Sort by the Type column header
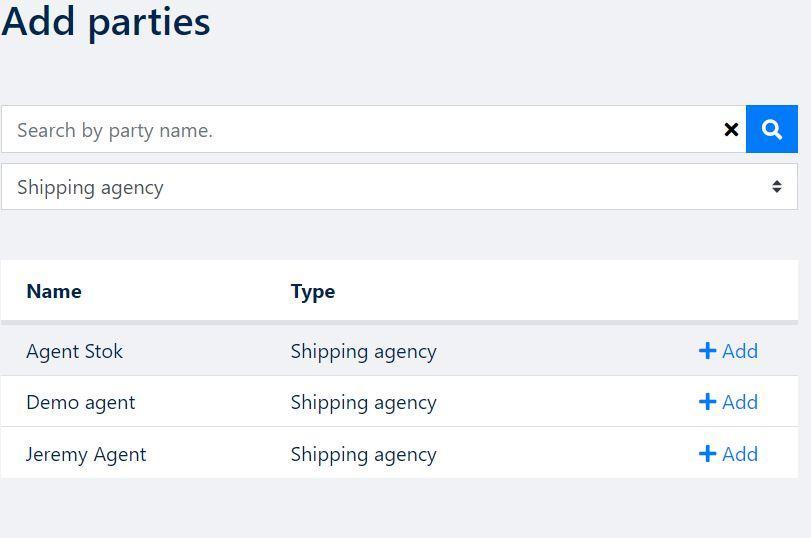Image resolution: width=811 pixels, height=538 pixels. tap(313, 292)
